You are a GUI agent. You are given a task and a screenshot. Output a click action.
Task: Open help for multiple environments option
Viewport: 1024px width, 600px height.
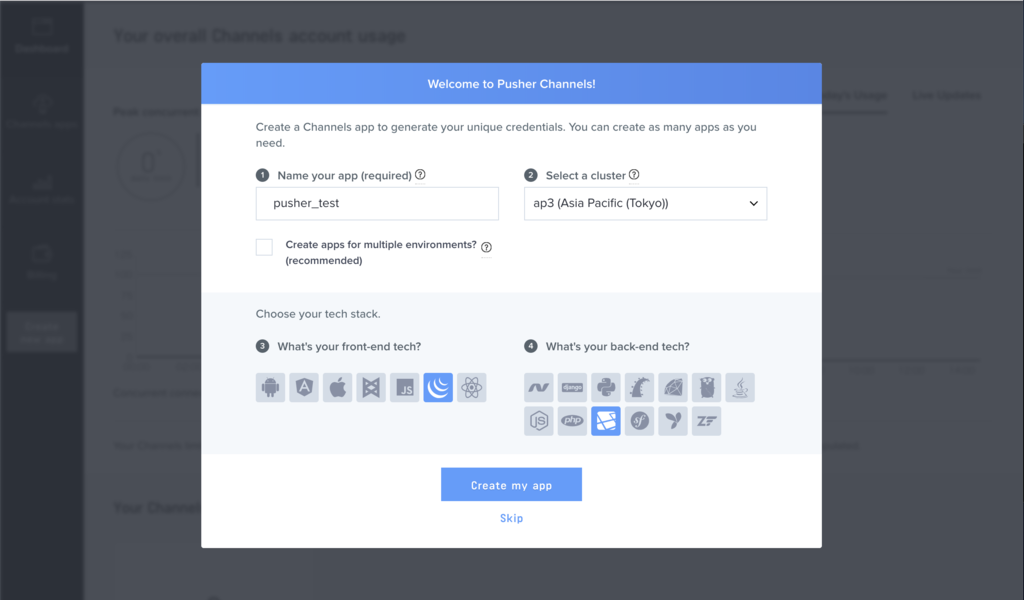487,247
